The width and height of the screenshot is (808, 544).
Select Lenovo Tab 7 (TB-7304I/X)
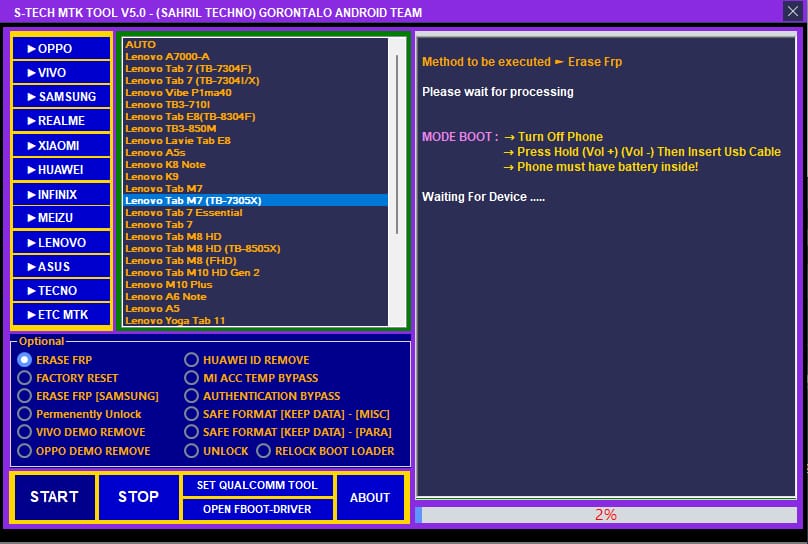pyautogui.click(x=256, y=80)
